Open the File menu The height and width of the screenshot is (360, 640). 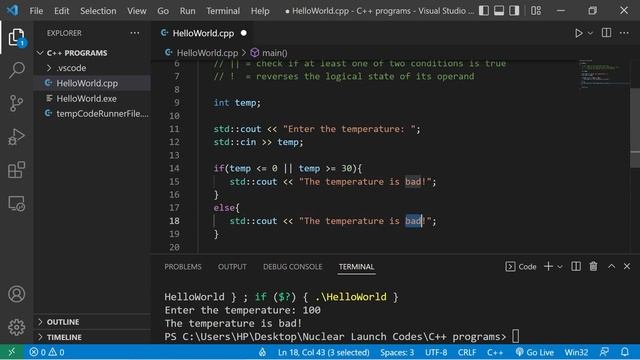coord(36,11)
